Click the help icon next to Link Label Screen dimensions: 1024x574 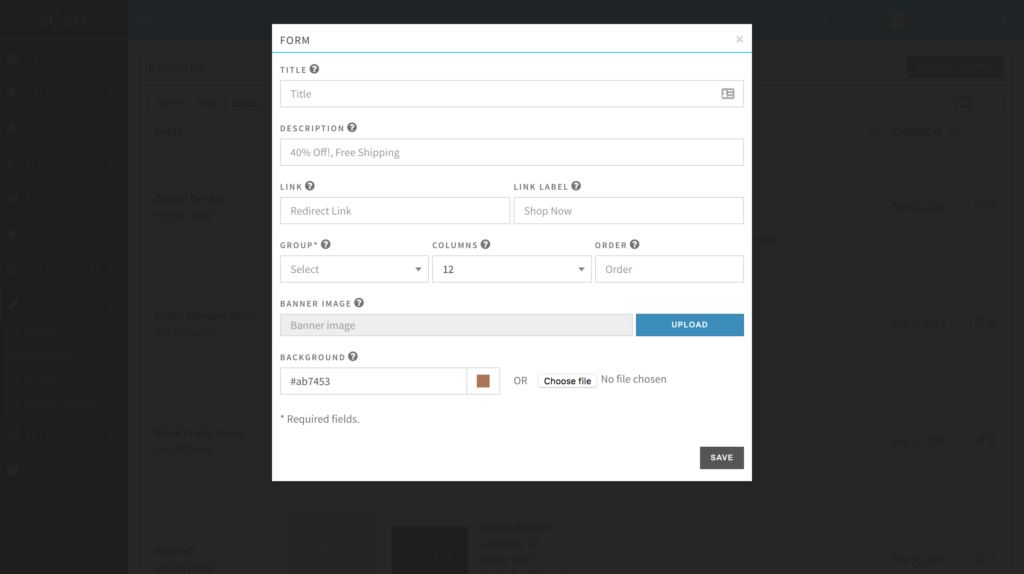[x=576, y=186]
